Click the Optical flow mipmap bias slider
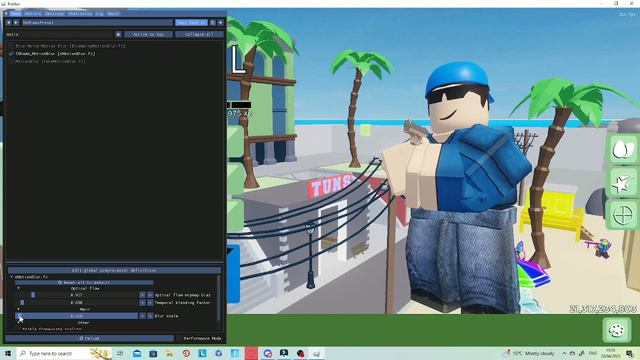Viewport: 640px width, 360px height. click(x=77, y=295)
